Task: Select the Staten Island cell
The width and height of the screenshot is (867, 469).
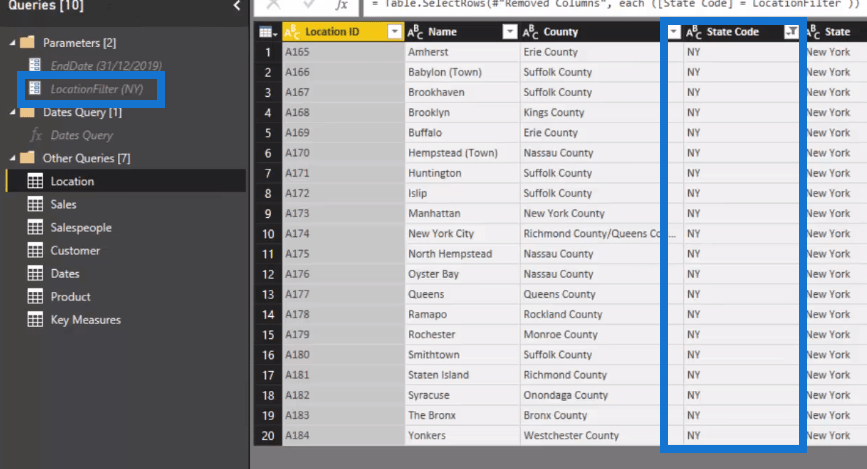Action: tap(462, 375)
